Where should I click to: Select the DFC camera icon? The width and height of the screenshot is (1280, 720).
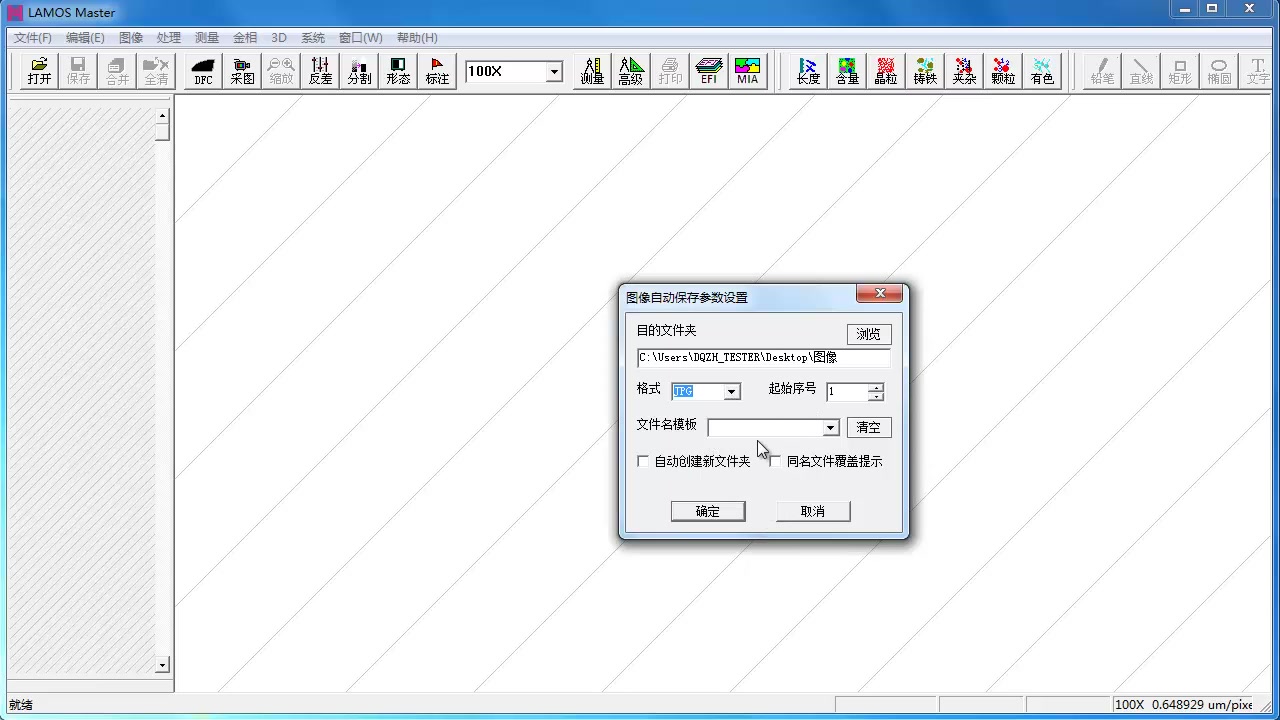[x=203, y=71]
